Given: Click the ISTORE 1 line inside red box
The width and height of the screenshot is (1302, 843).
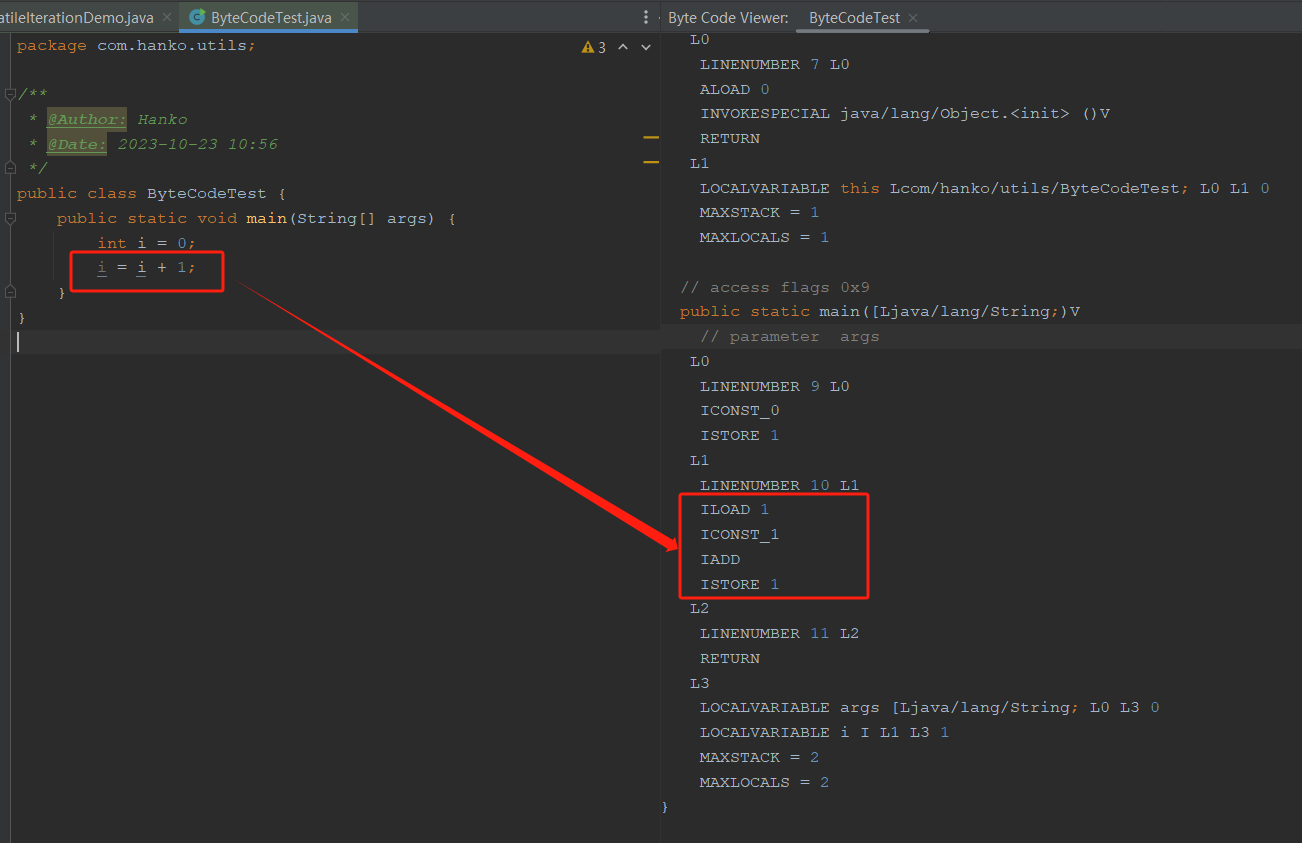Looking at the screenshot, I should [x=738, y=584].
